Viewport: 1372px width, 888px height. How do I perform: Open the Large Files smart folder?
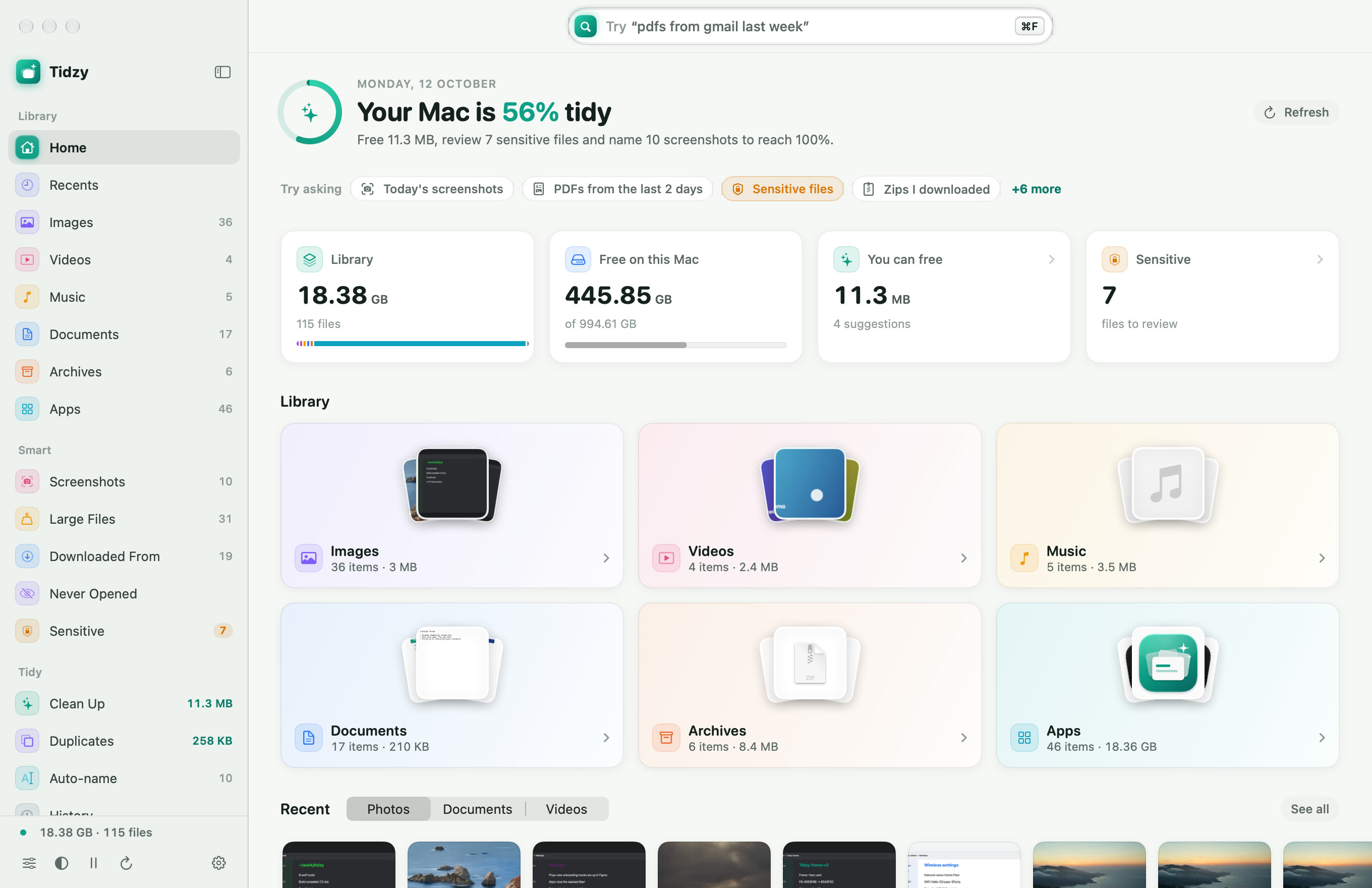pyautogui.click(x=124, y=519)
